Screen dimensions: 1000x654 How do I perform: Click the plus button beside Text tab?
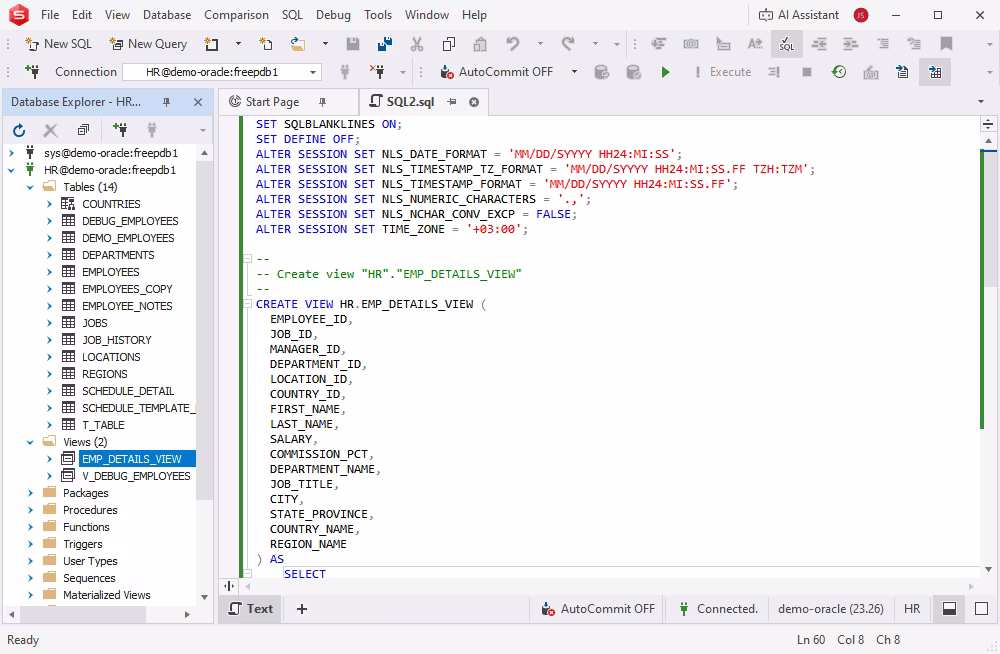click(302, 609)
